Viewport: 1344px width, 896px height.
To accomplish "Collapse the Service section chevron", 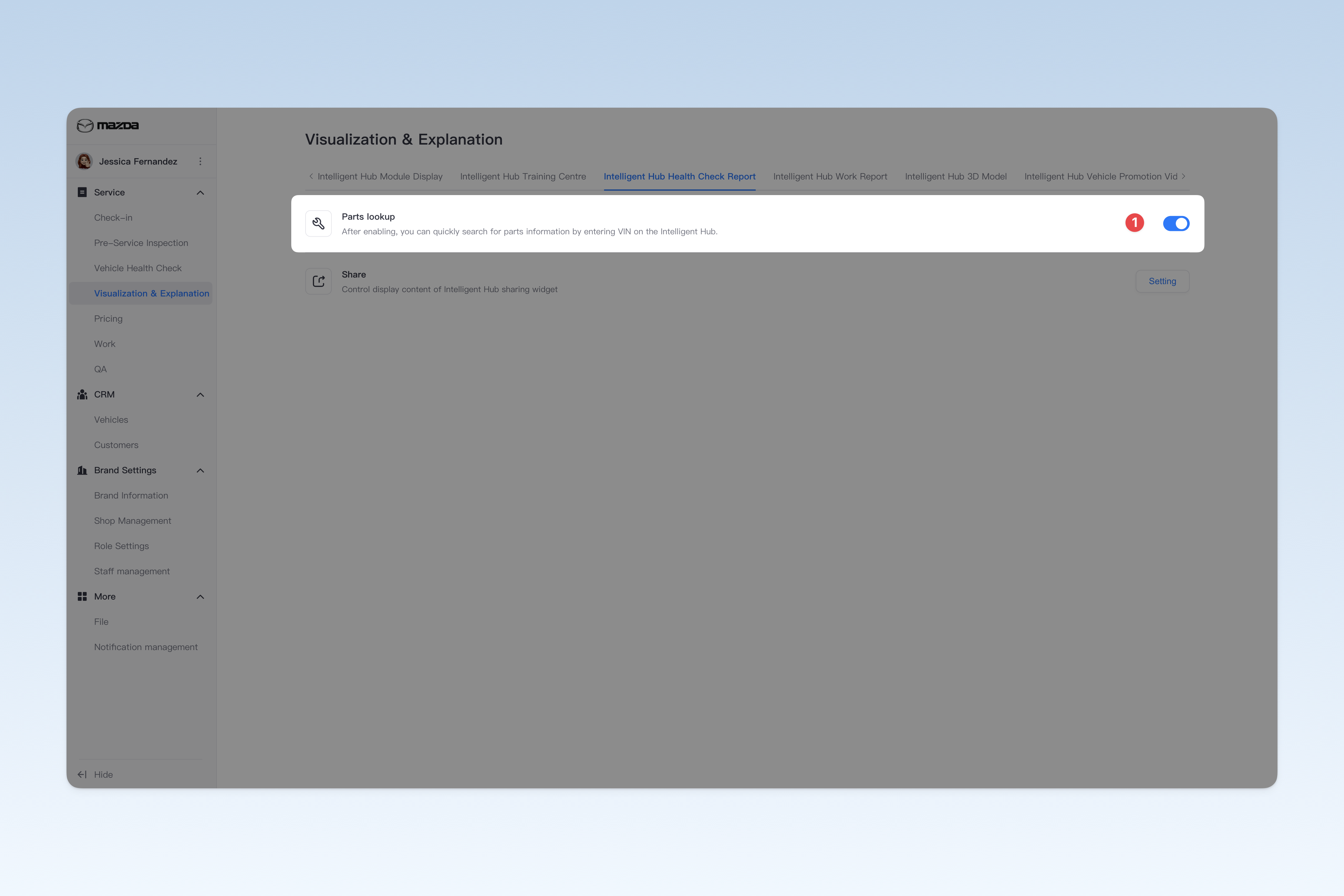I will point(200,192).
